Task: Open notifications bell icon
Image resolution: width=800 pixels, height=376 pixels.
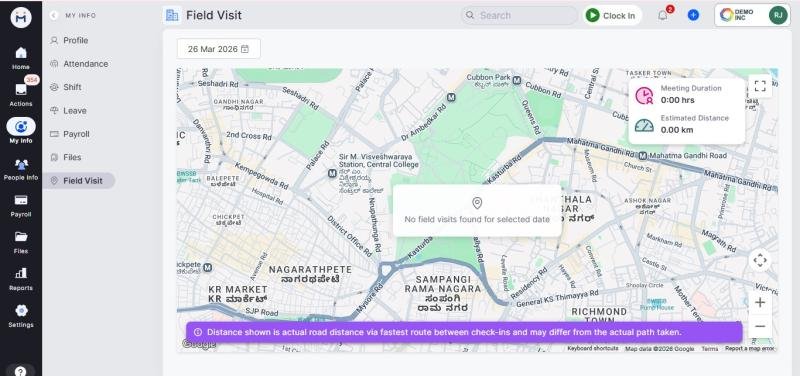Action: (663, 15)
